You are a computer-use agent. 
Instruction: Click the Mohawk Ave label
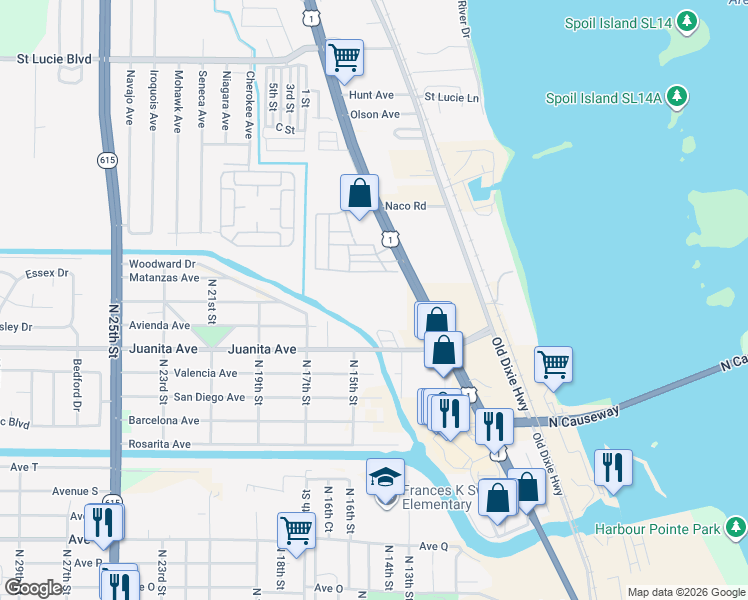click(178, 102)
